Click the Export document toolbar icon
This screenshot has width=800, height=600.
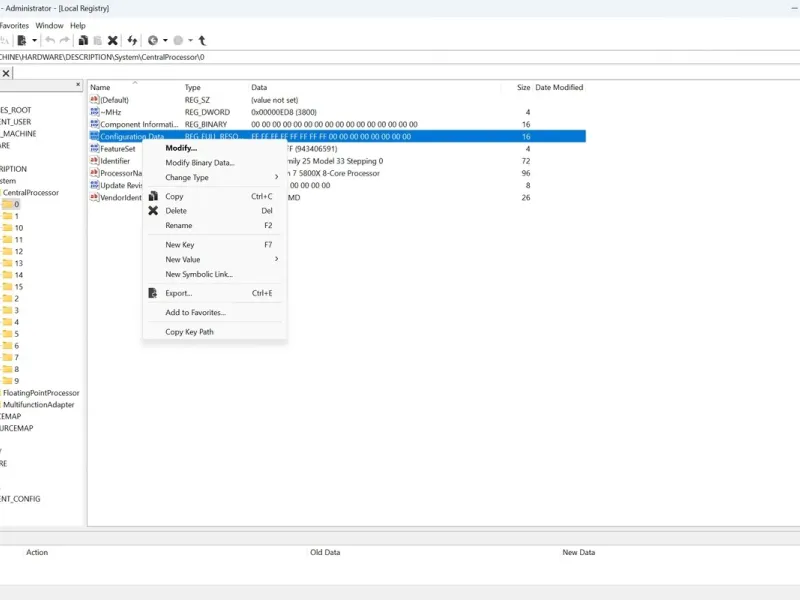[x=21, y=41]
